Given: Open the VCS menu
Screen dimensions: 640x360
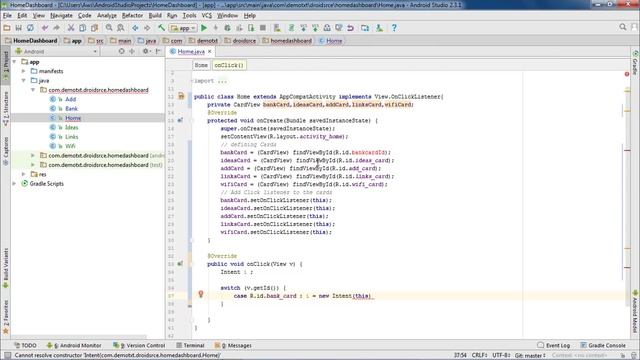Looking at the screenshot, I should pos(207,16).
